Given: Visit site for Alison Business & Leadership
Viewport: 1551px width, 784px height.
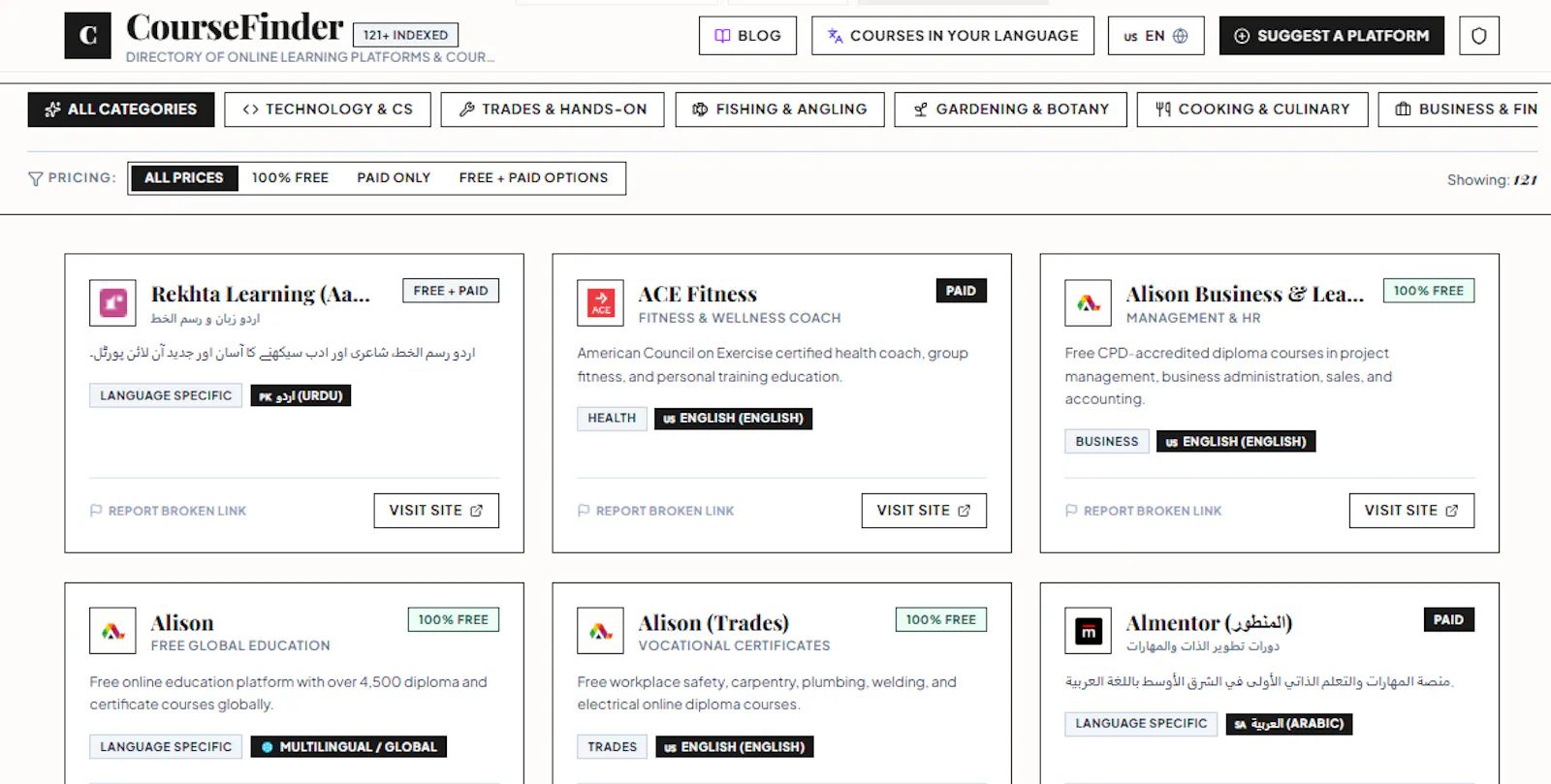Looking at the screenshot, I should pos(1411,511).
